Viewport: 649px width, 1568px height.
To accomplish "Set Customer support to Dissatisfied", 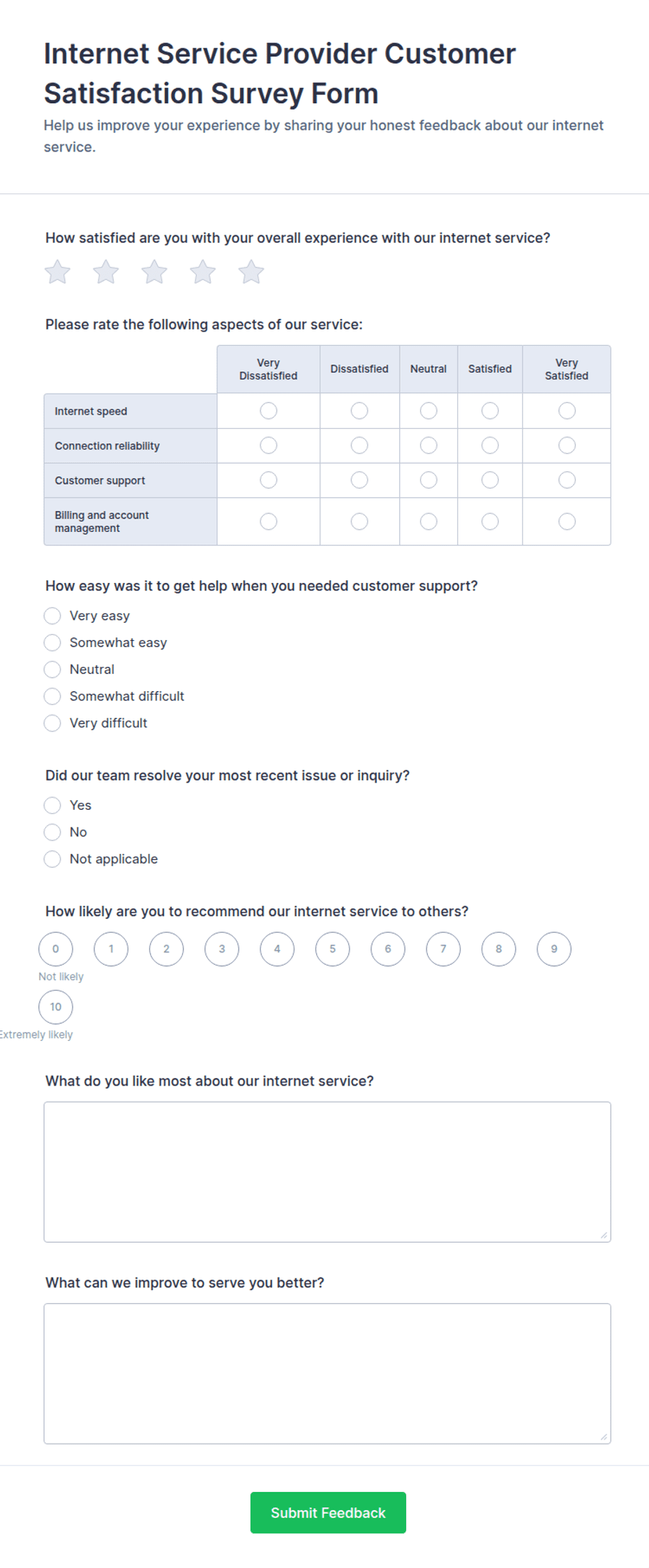I will click(x=359, y=480).
